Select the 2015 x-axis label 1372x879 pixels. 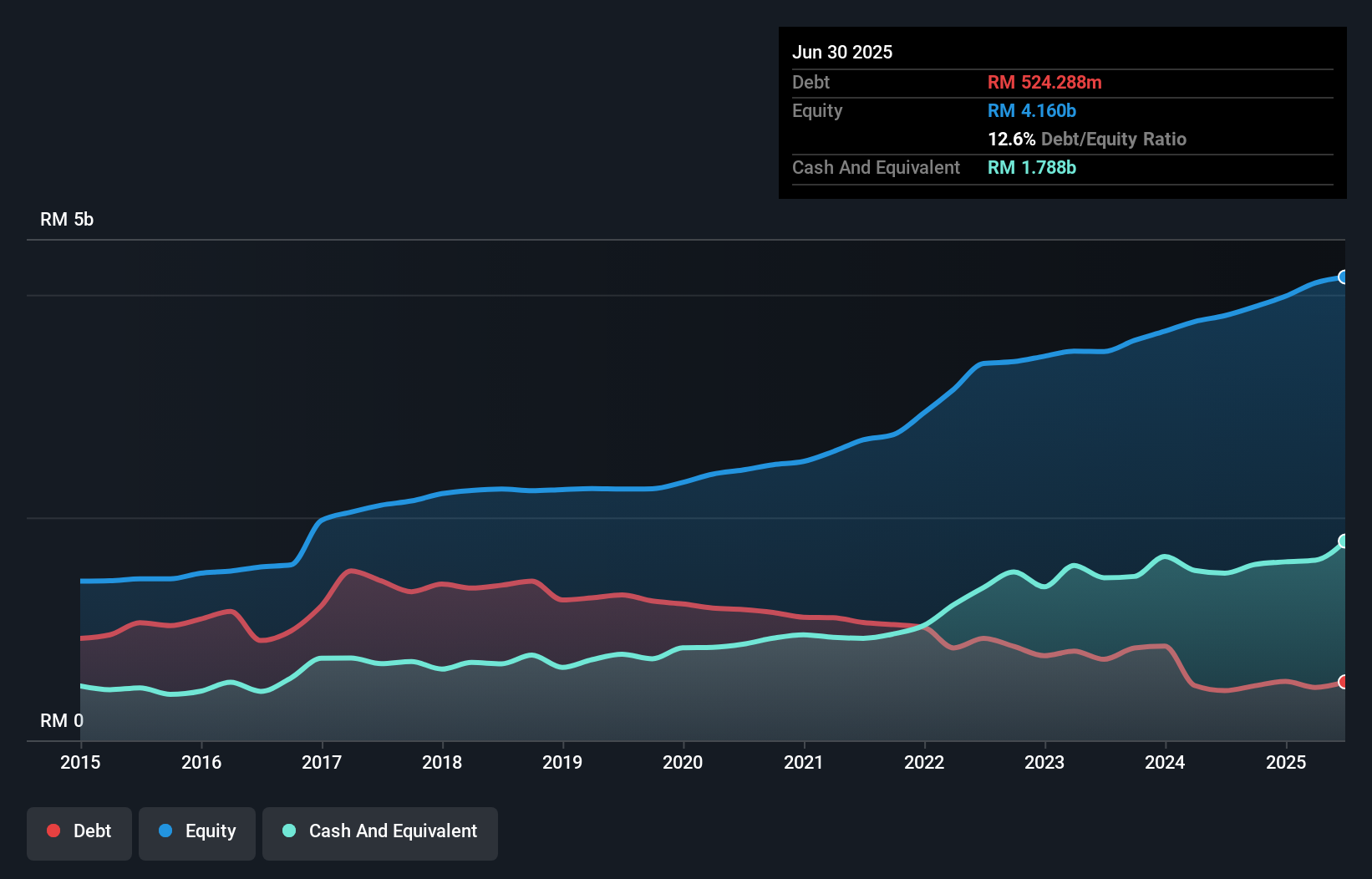[x=80, y=762]
